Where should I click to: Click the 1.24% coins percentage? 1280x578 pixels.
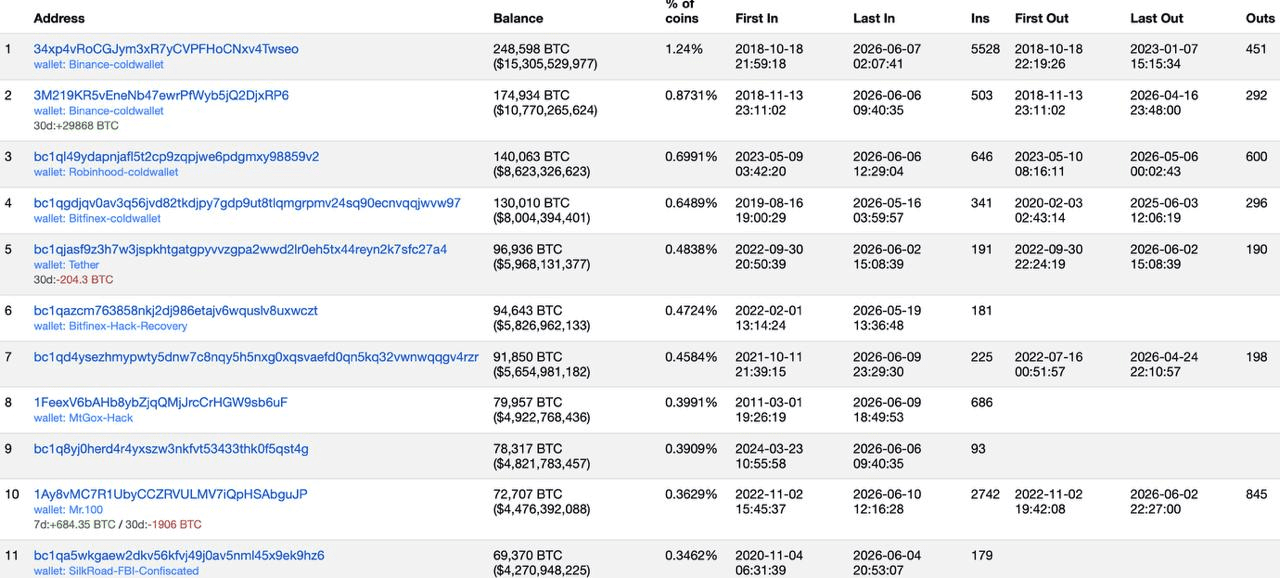[684, 49]
